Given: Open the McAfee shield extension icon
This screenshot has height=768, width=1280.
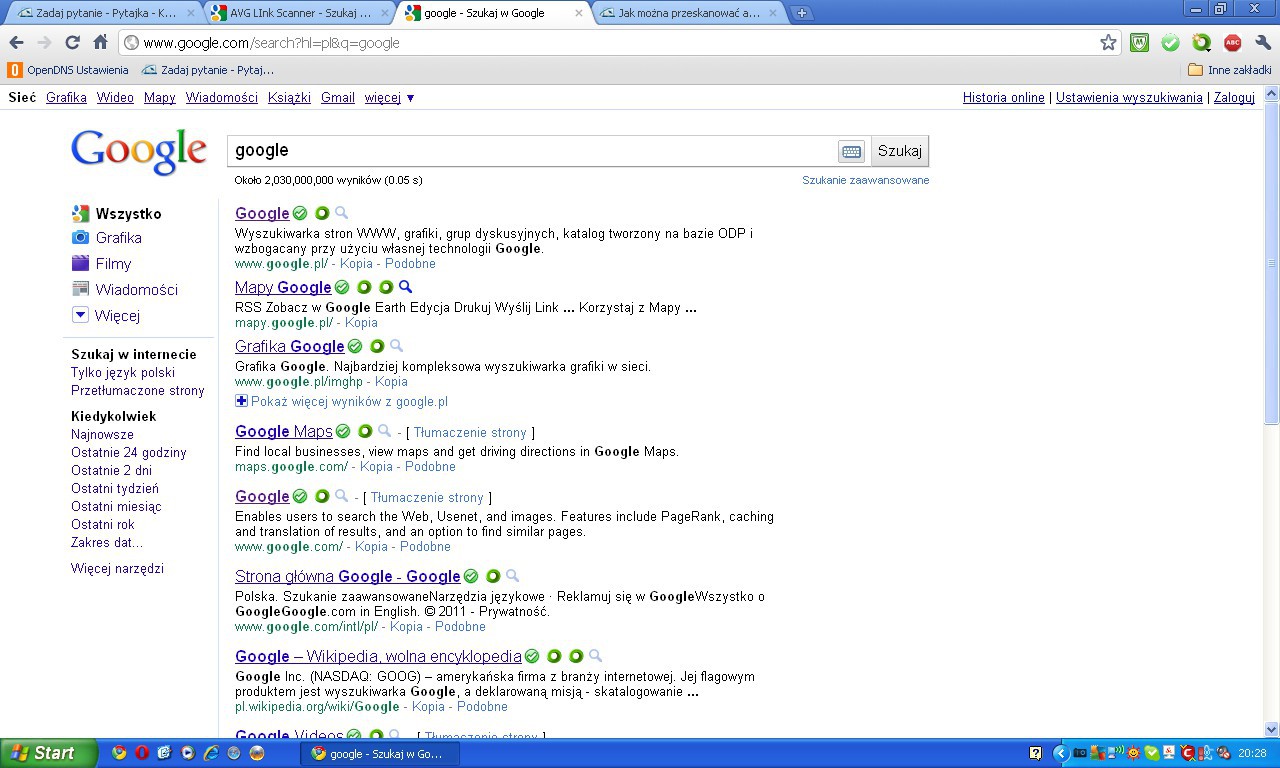Looking at the screenshot, I should 1139,43.
